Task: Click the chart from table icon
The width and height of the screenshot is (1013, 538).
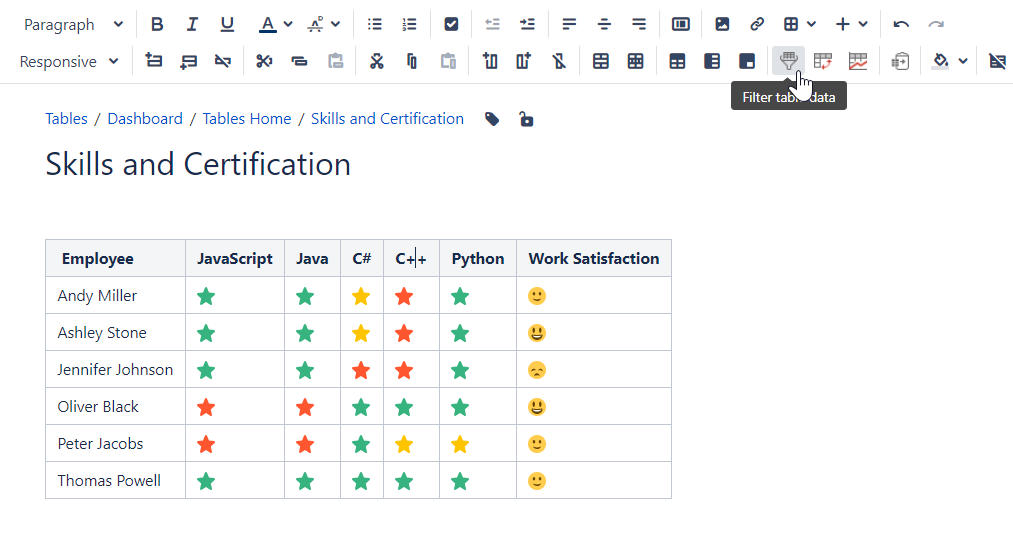Action: click(x=857, y=62)
